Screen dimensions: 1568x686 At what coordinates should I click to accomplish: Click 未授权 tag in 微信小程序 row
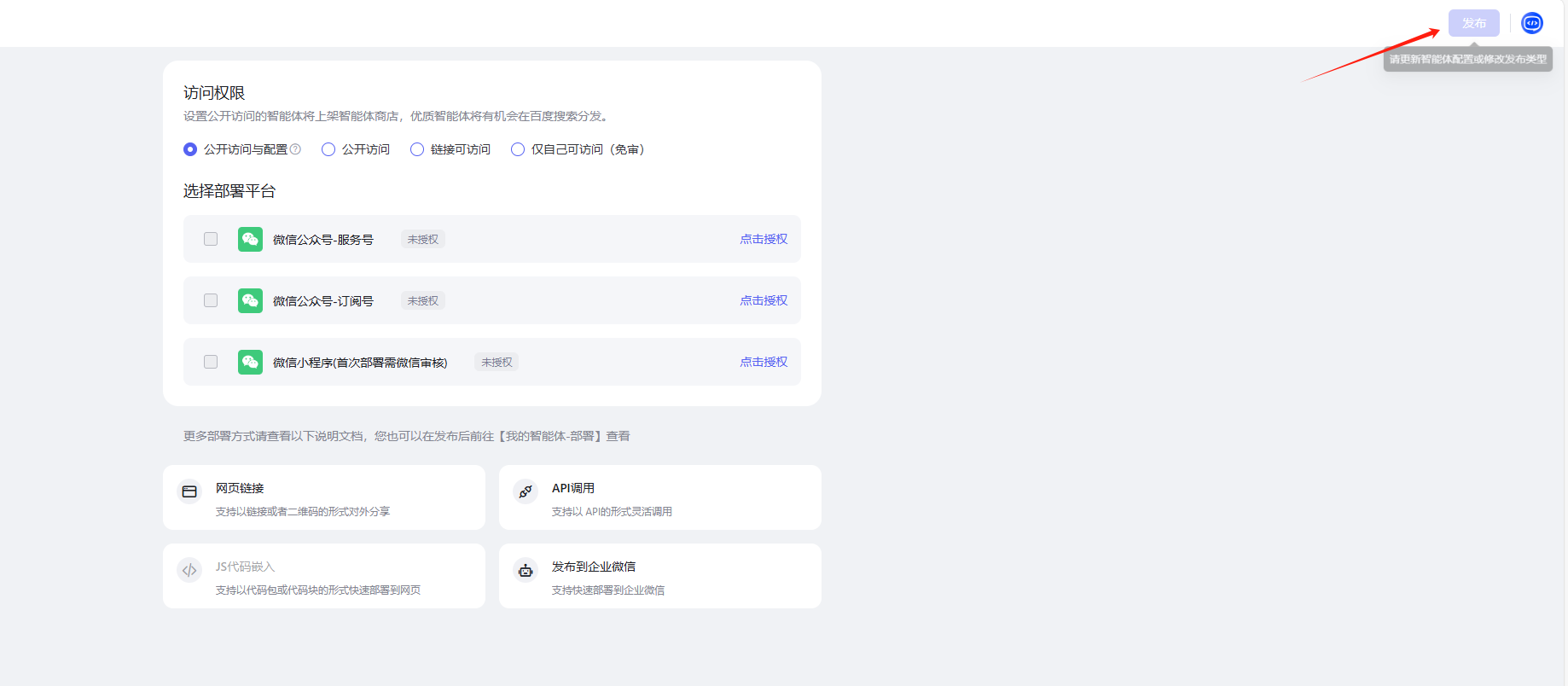[497, 363]
